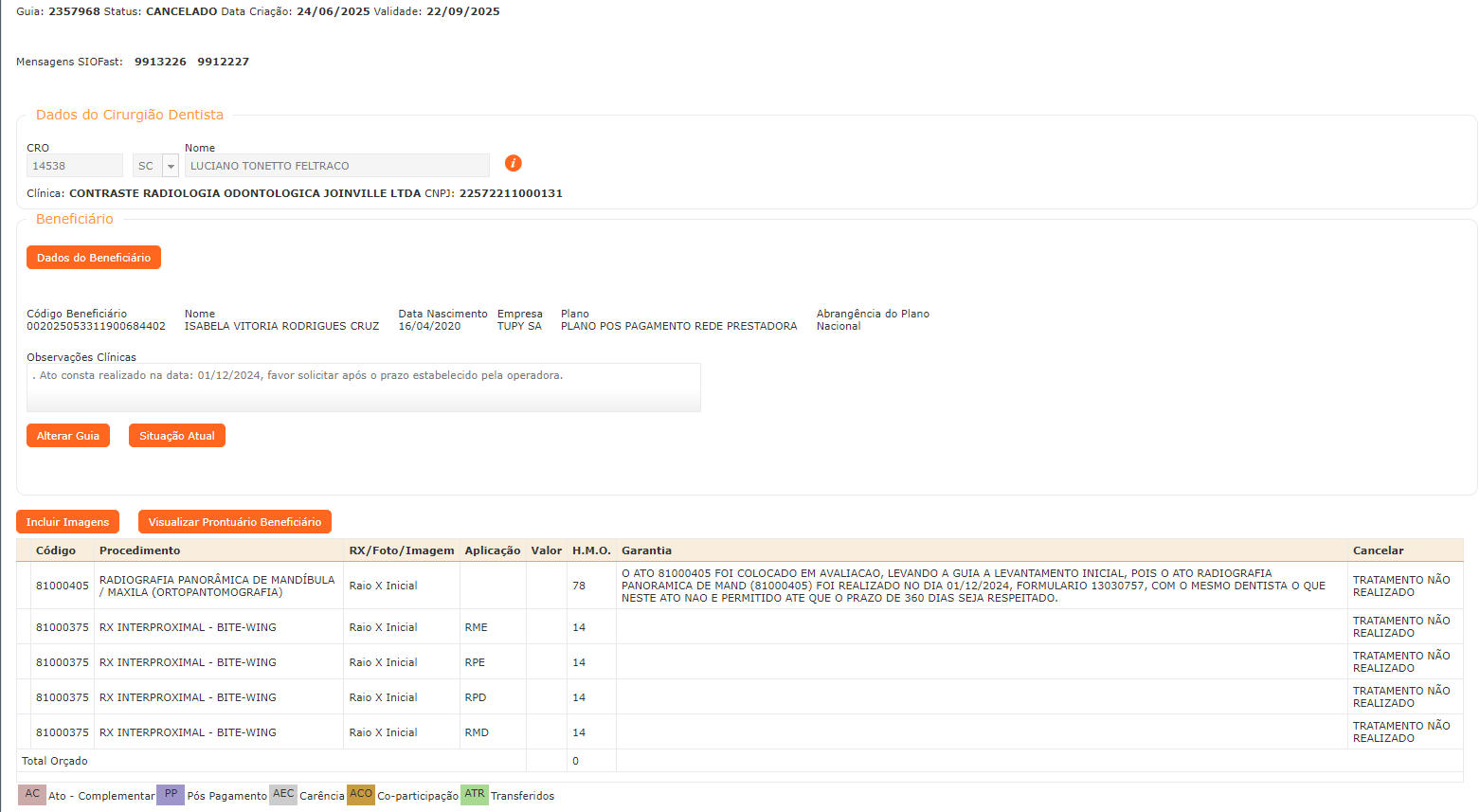Open Dados do Beneficiário
The width and height of the screenshot is (1480, 812).
(94, 258)
